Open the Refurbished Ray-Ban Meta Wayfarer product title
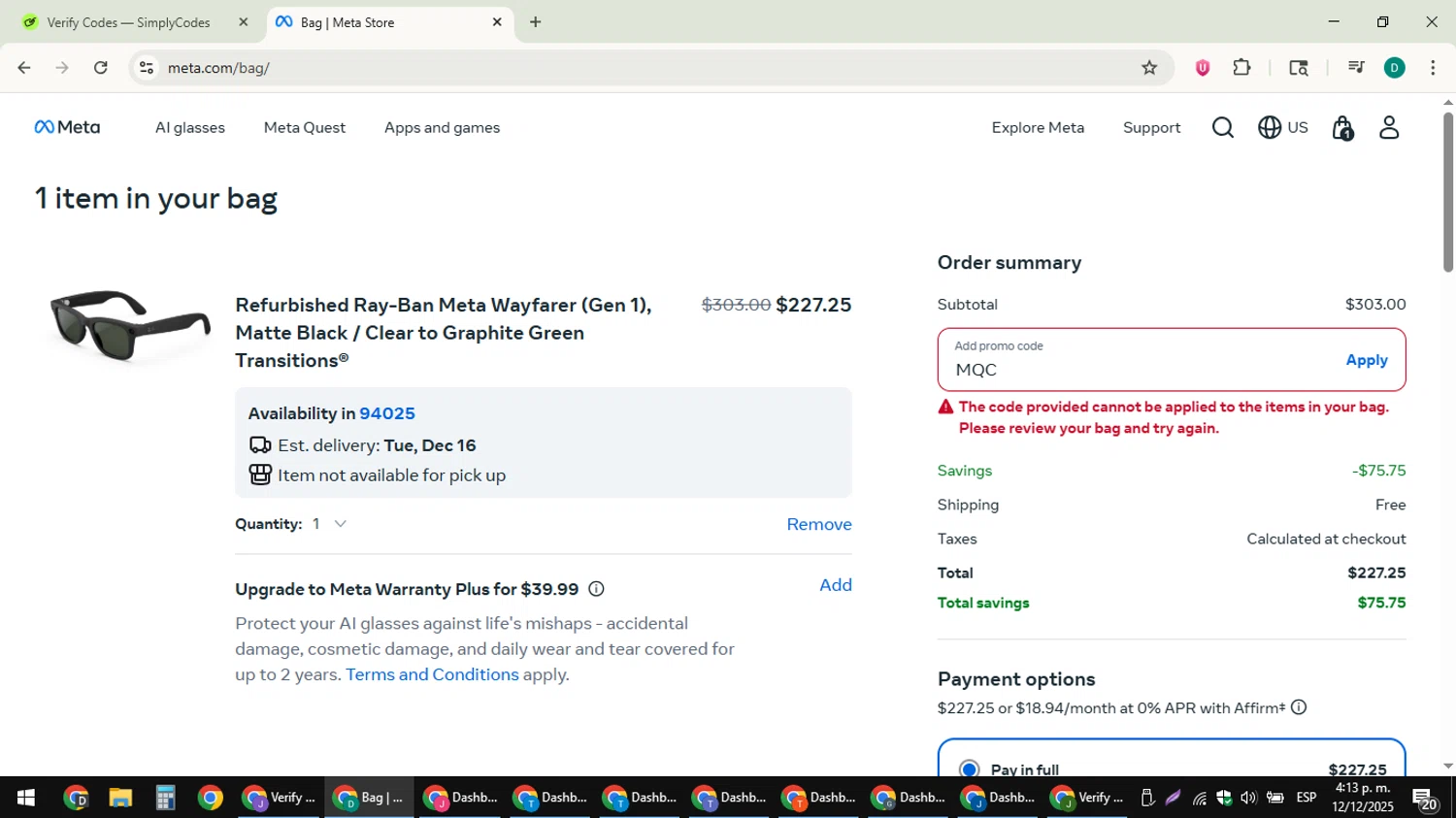The image size is (1456, 818). pyautogui.click(x=444, y=333)
